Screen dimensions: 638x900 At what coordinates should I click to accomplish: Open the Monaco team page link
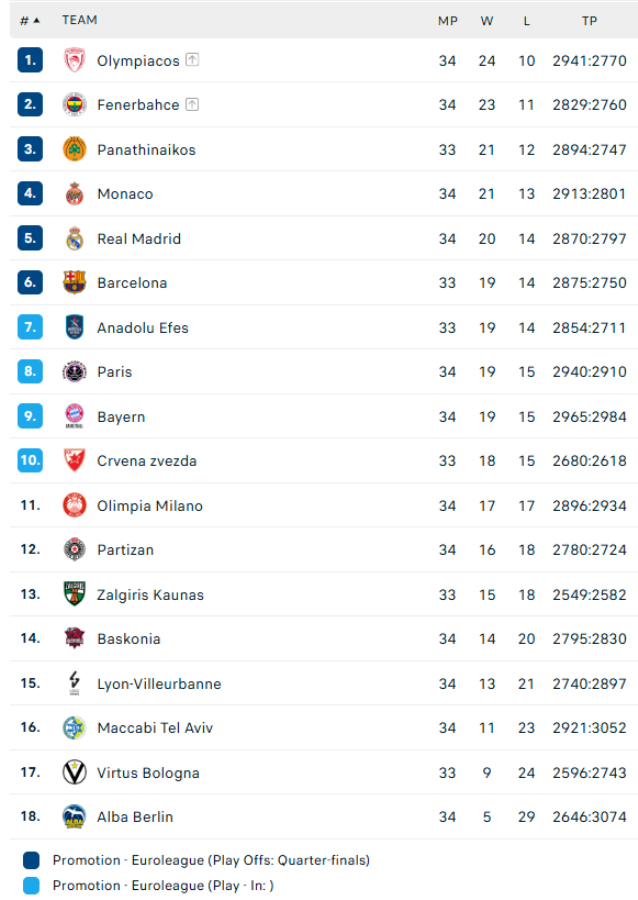(125, 194)
